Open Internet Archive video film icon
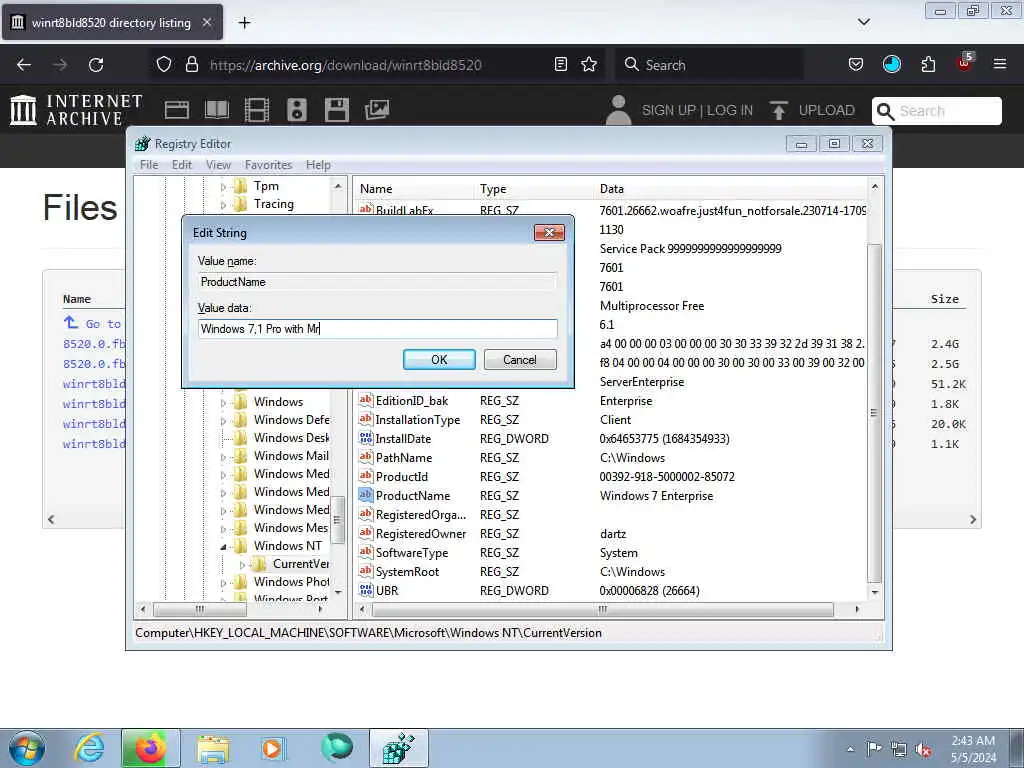This screenshot has width=1024, height=768. (257, 110)
